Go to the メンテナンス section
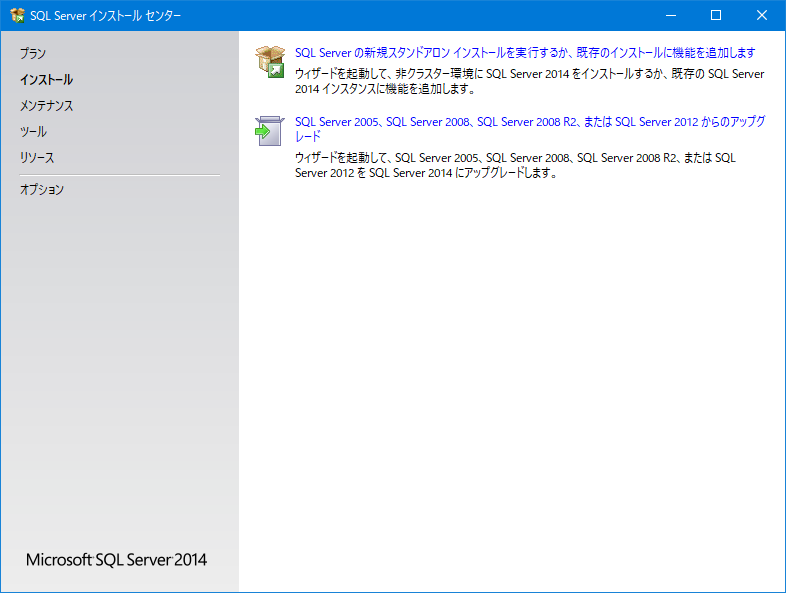Viewport: 786px width, 593px height. [x=47, y=105]
